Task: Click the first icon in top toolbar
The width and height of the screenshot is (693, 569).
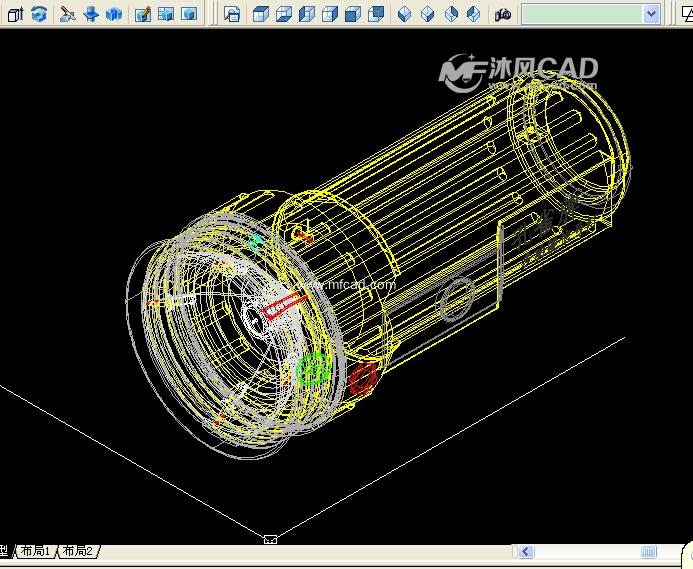Action: [x=14, y=14]
